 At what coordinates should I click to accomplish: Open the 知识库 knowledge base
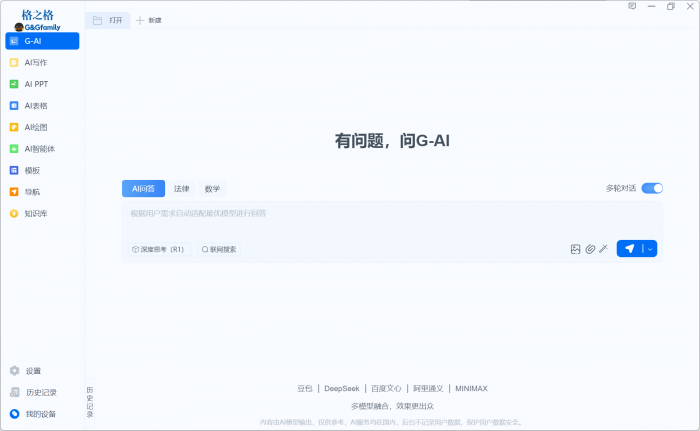click(35, 213)
